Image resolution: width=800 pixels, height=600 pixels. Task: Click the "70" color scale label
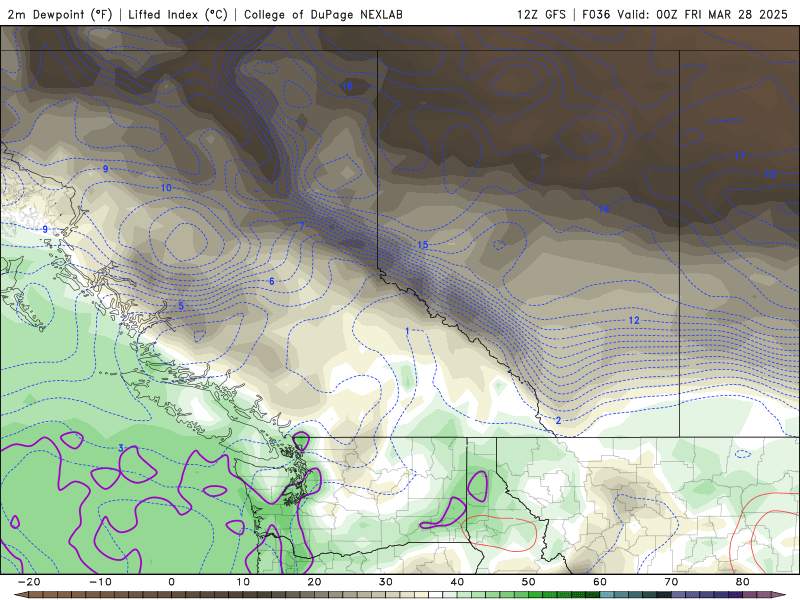(x=671, y=582)
